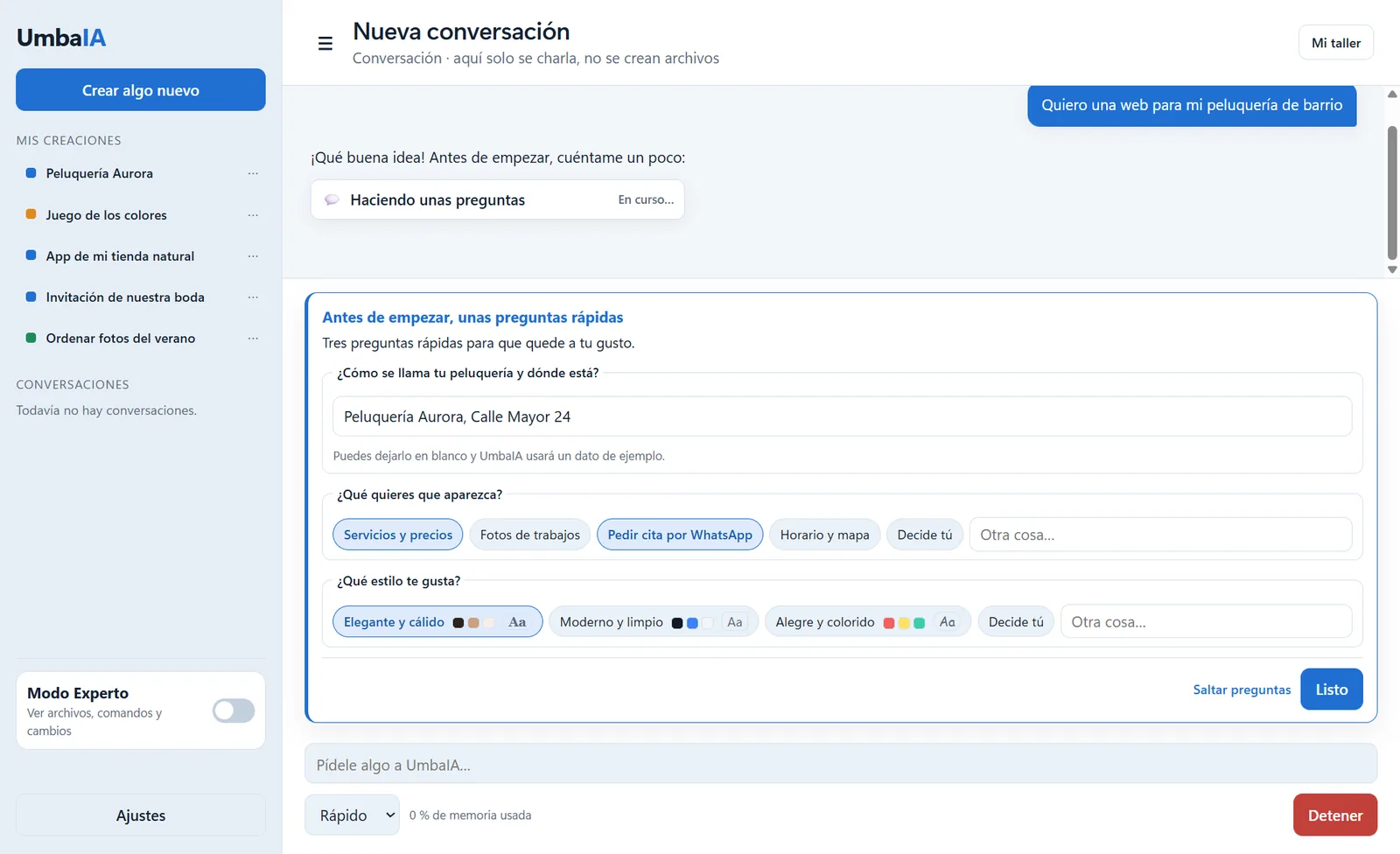Image resolution: width=1400 pixels, height=854 pixels.
Task: Pick the Alegre y colorido color swatches
Action: click(904, 623)
